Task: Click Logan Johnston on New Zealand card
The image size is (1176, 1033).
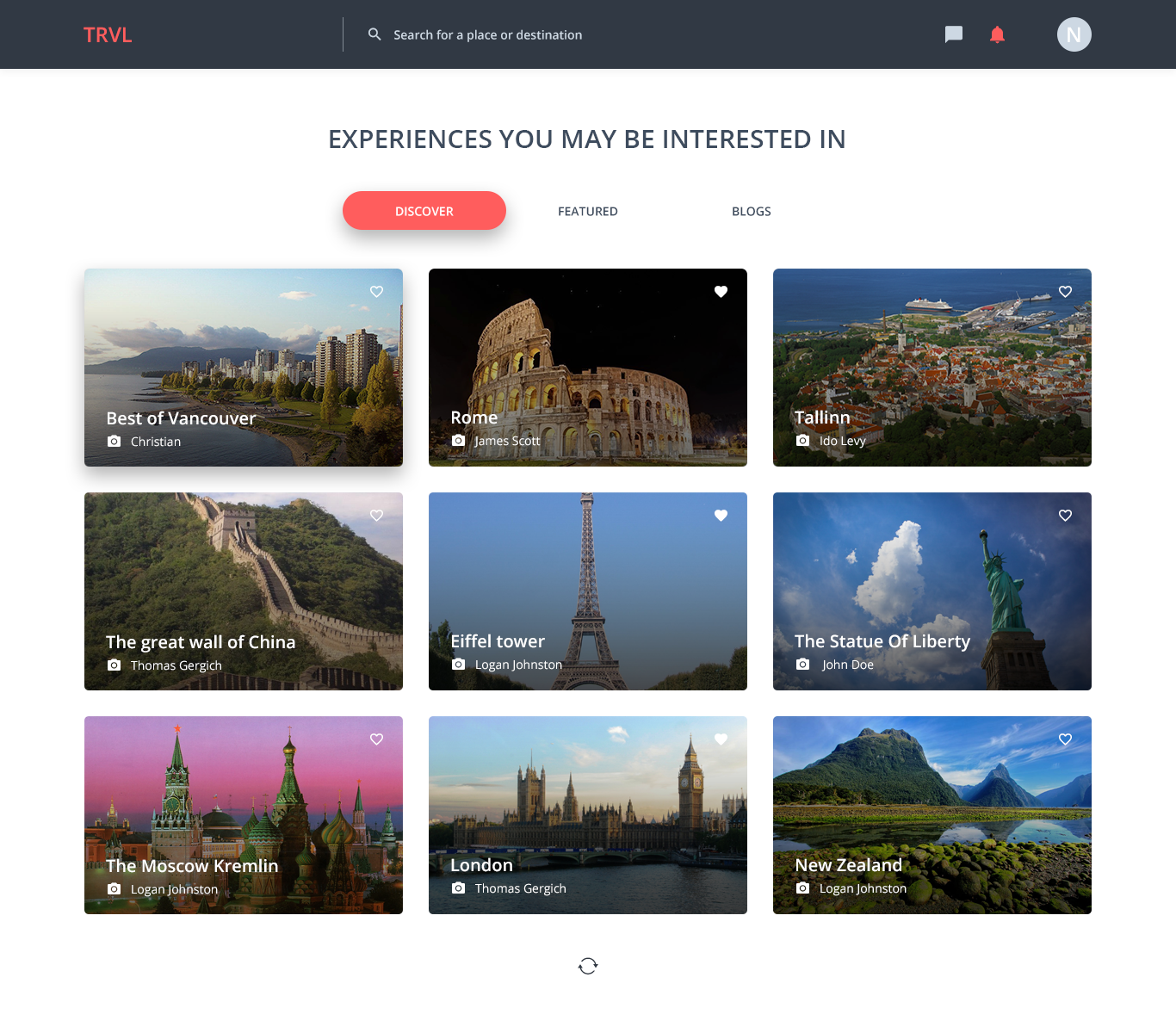Action: [863, 888]
